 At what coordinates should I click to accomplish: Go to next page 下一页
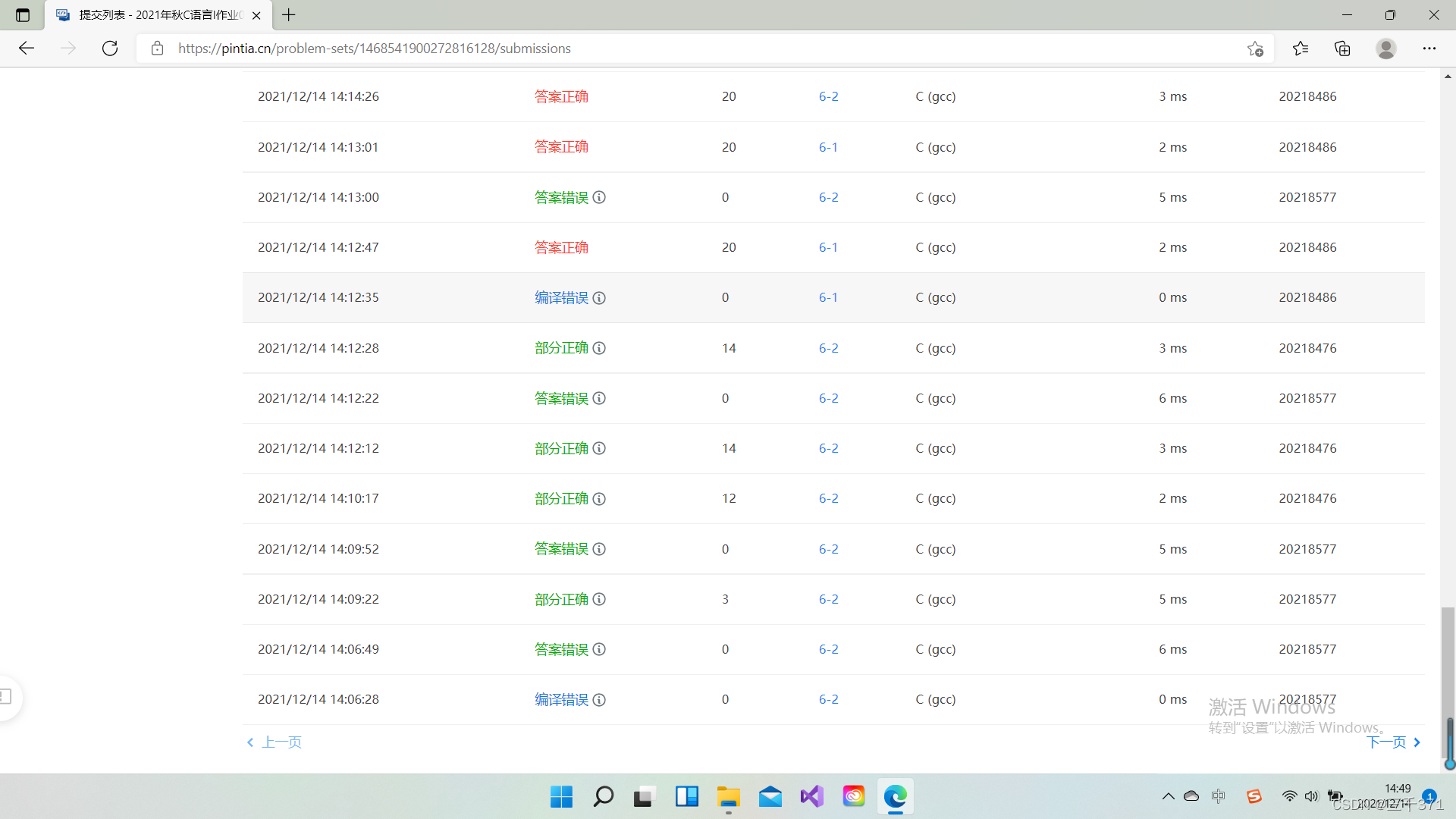pyautogui.click(x=1394, y=742)
